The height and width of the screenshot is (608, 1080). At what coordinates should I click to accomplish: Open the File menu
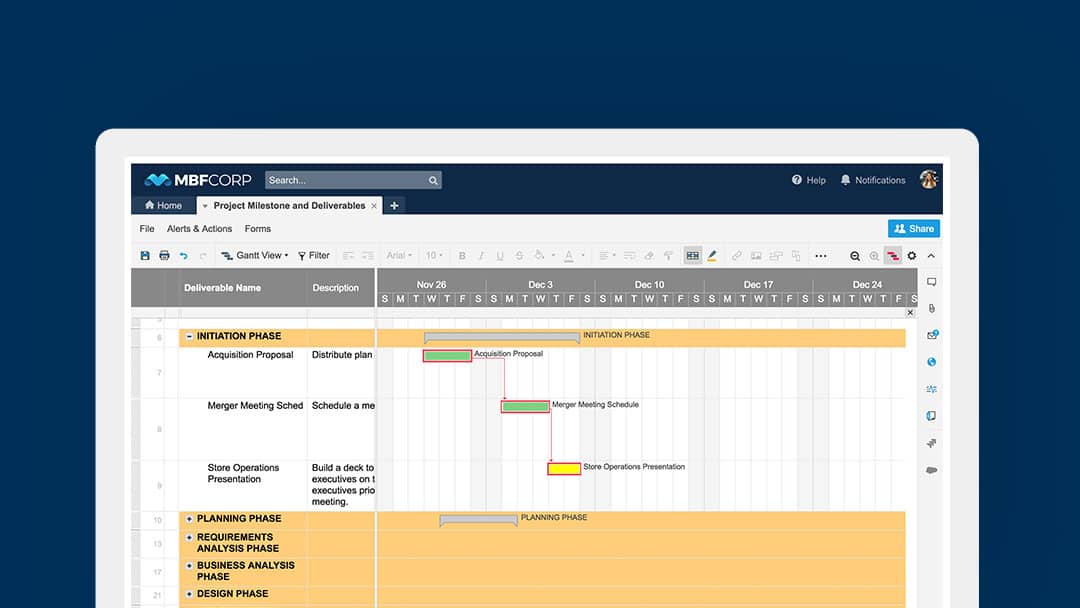click(x=147, y=229)
